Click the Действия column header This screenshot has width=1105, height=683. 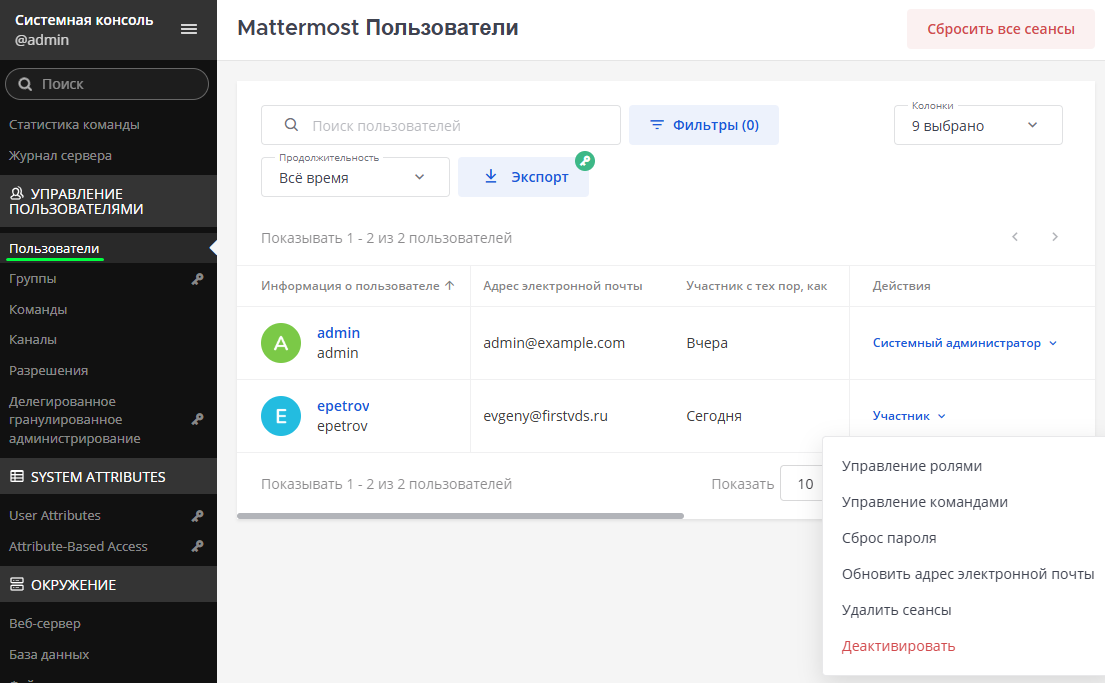click(x=901, y=285)
